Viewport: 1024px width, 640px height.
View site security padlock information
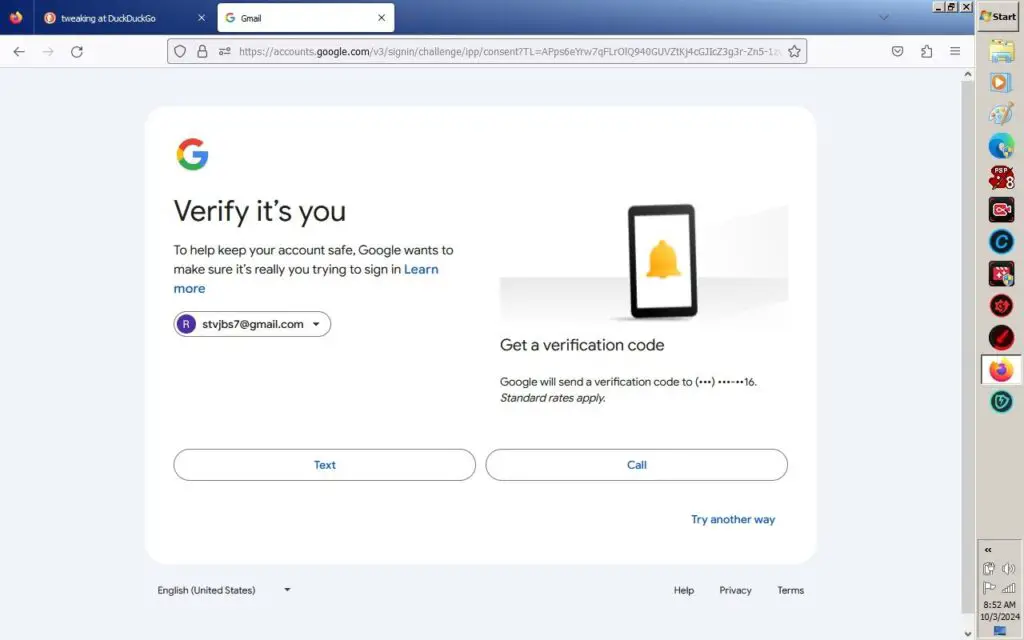coord(202,51)
